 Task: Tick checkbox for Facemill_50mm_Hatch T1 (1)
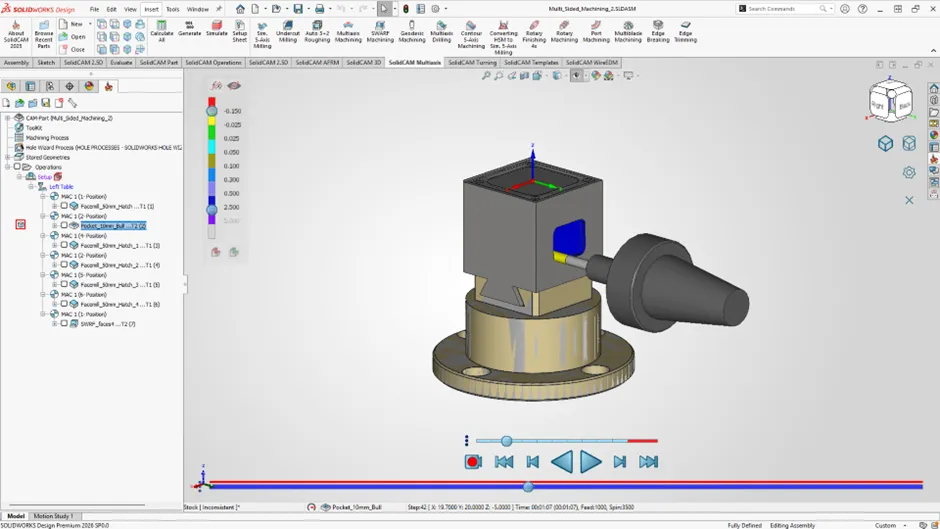64,206
